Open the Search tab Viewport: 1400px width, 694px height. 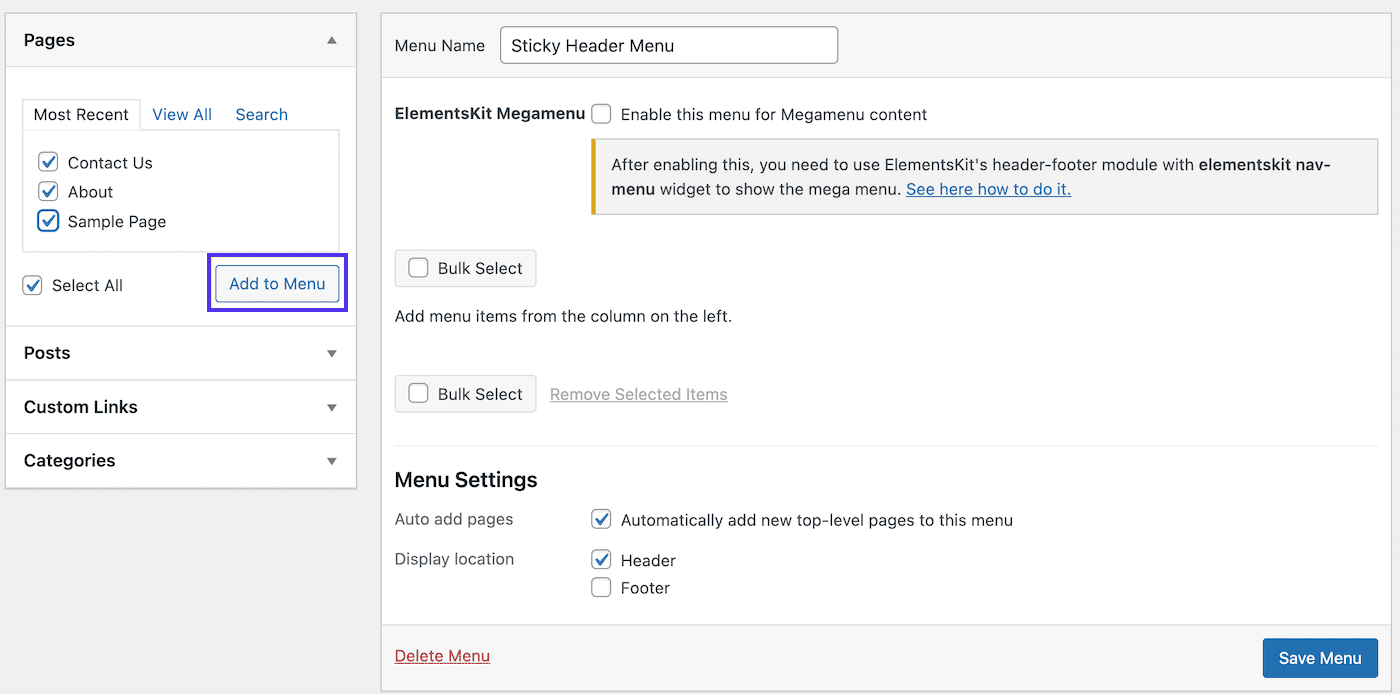click(x=261, y=114)
